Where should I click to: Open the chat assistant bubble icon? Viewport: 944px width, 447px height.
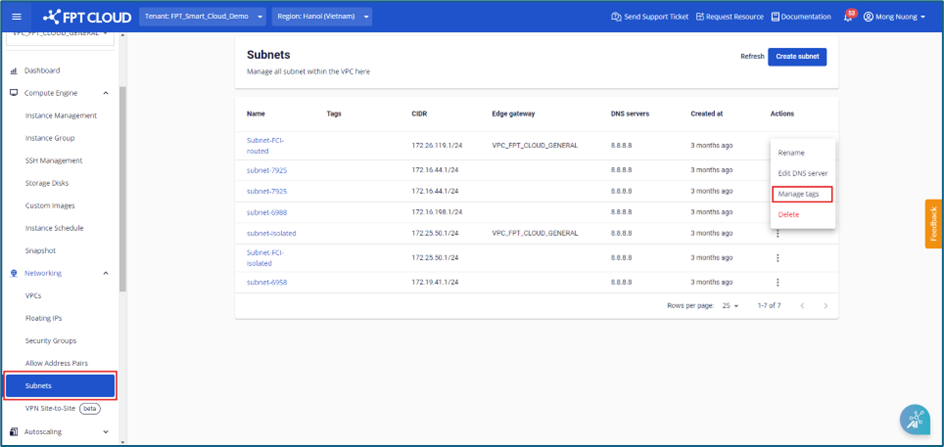[914, 419]
